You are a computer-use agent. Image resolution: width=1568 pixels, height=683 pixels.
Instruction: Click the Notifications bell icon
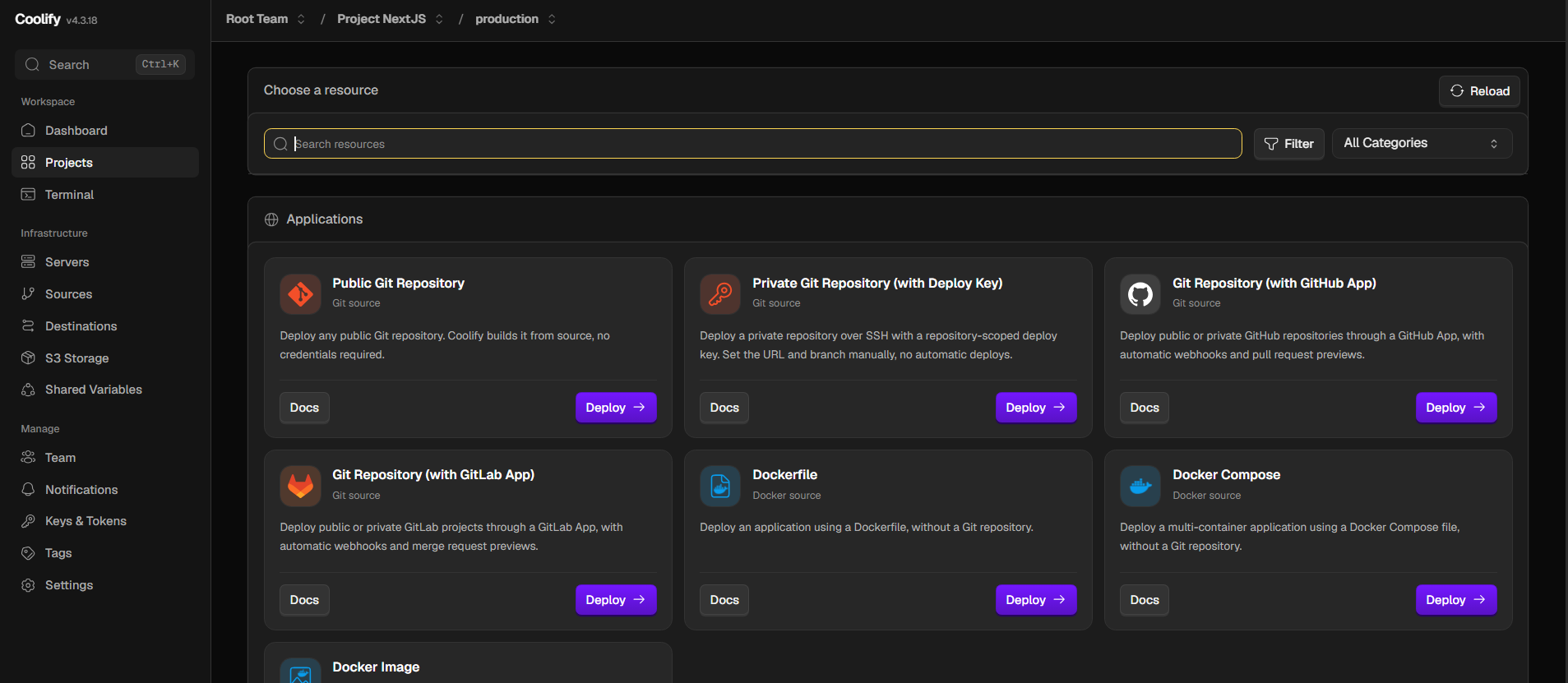coord(28,490)
